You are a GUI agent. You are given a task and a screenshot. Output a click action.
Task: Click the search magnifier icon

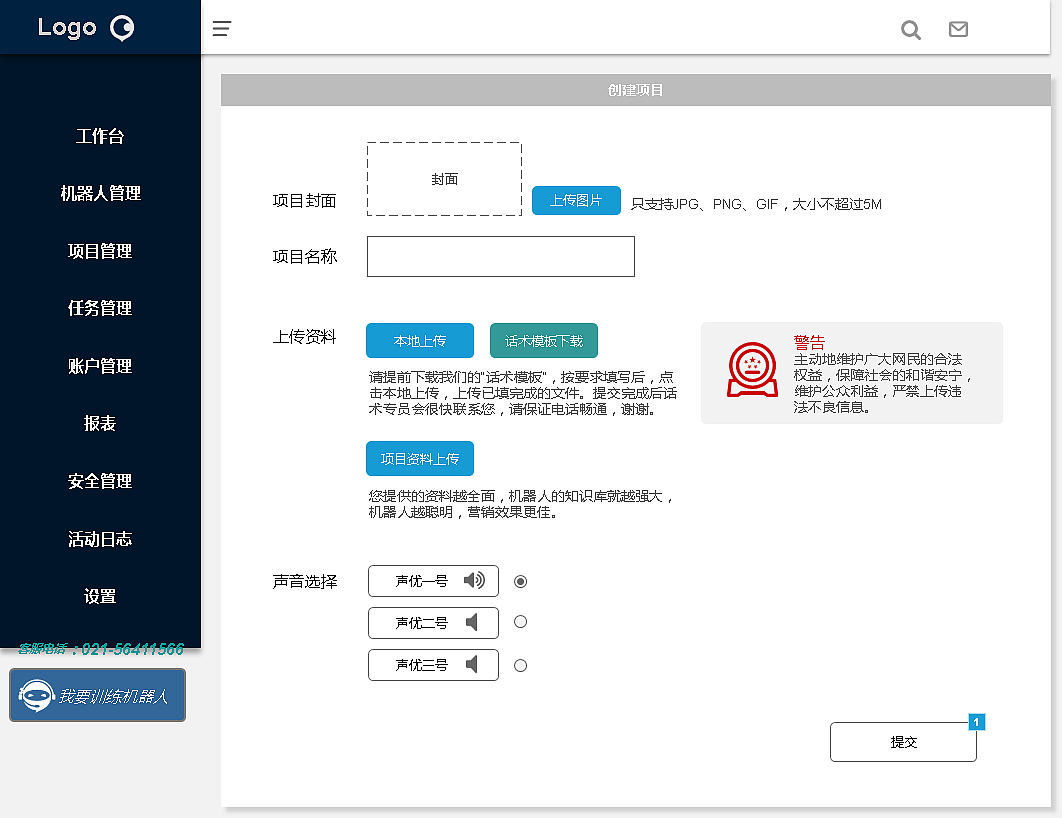pyautogui.click(x=910, y=30)
